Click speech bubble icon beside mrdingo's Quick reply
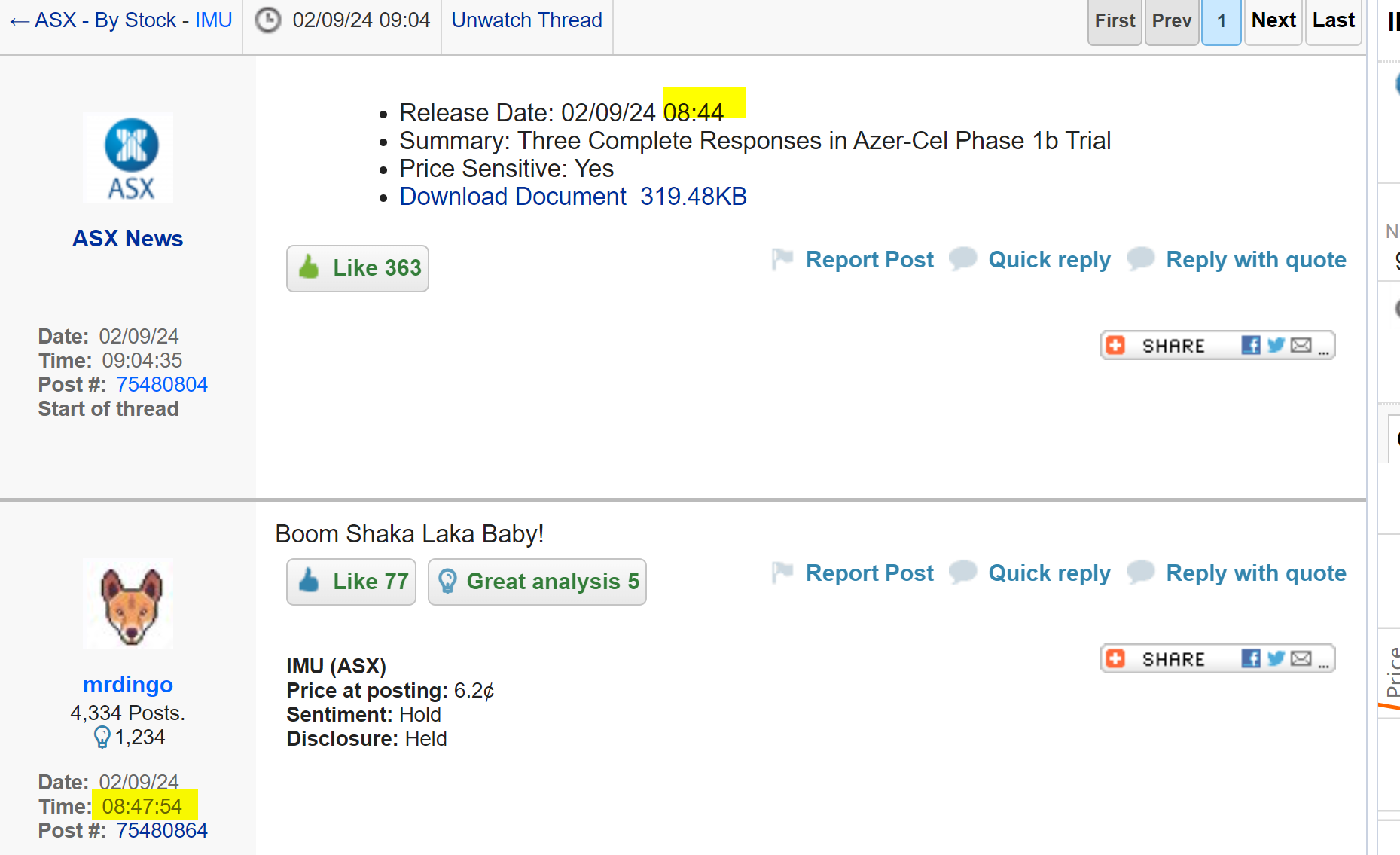The height and width of the screenshot is (855, 1400). tap(962, 573)
